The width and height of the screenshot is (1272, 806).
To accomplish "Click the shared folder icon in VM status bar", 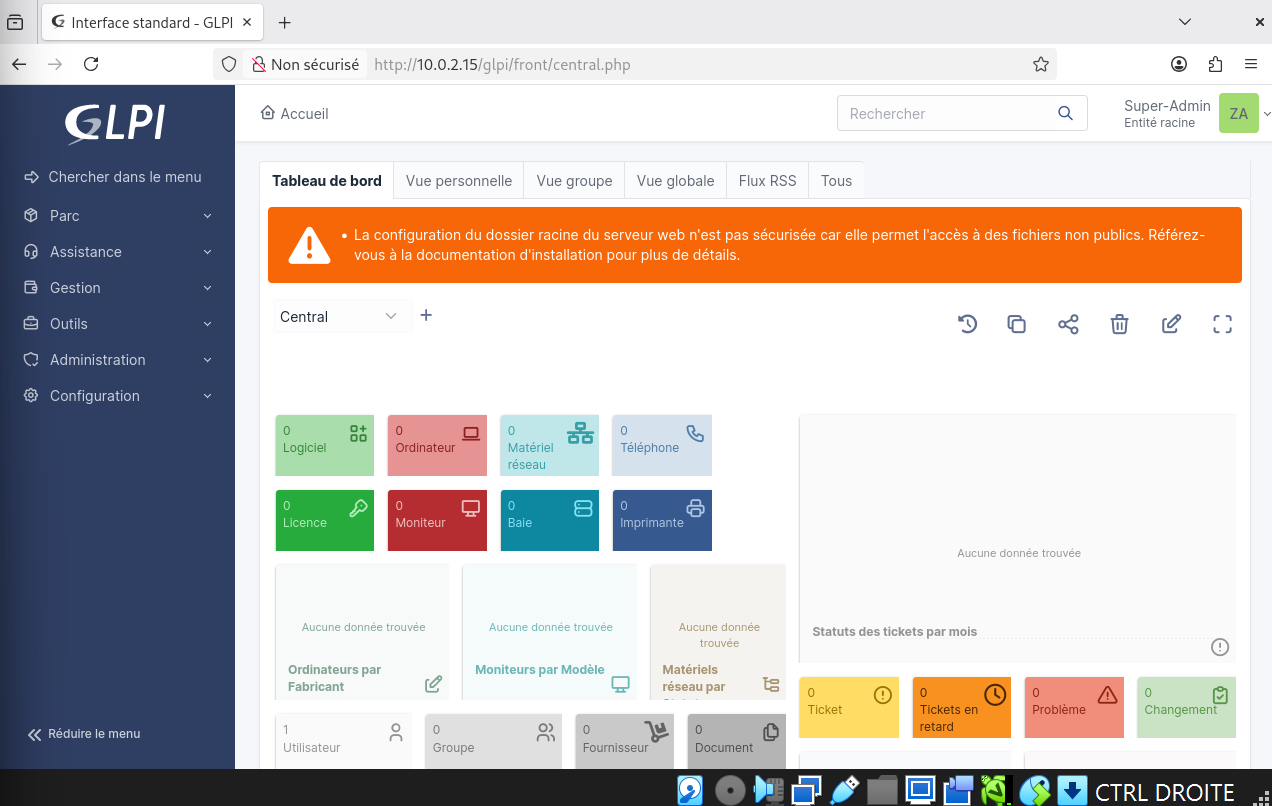I will tap(882, 790).
